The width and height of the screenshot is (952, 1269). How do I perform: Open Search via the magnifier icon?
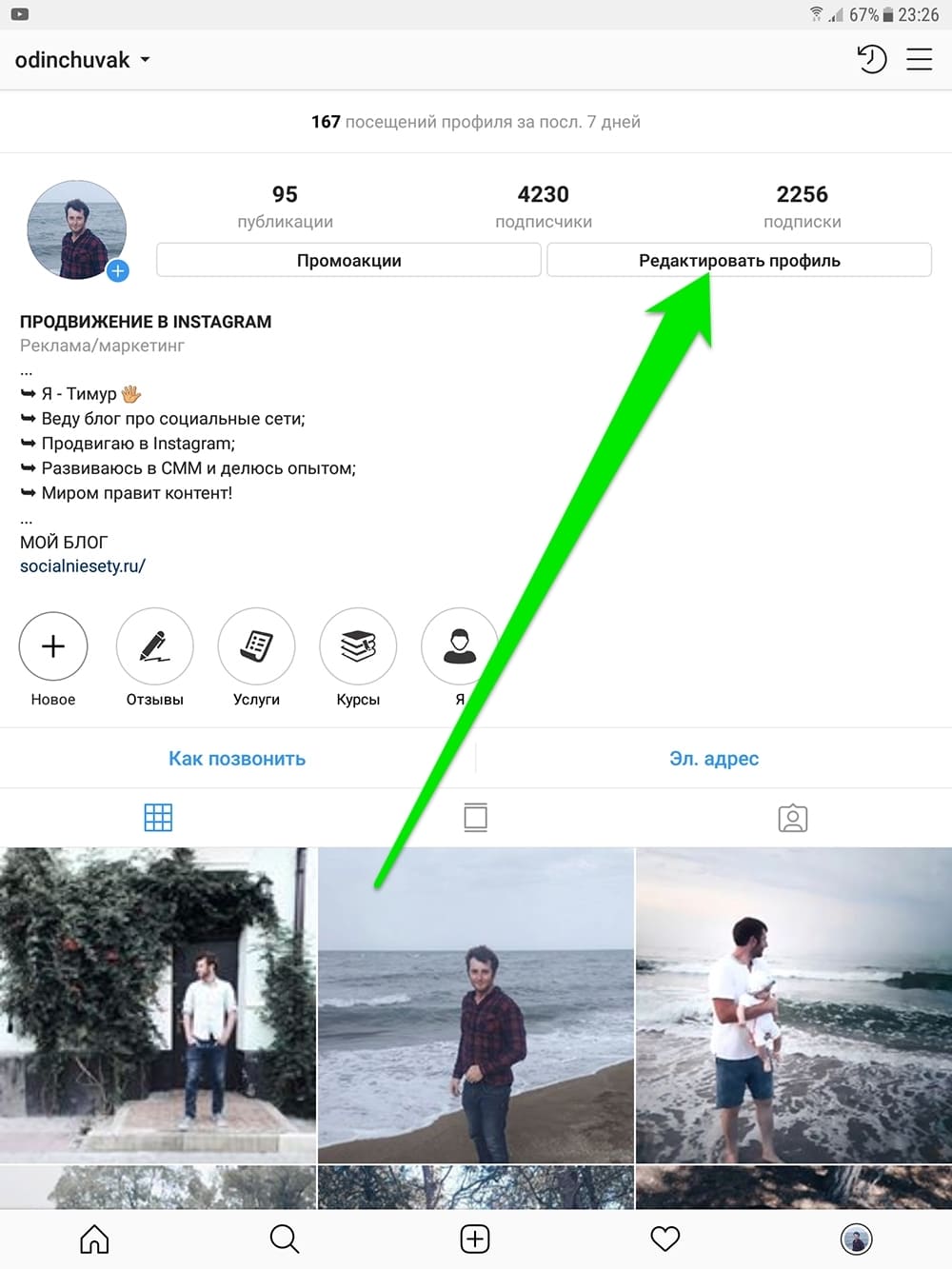tap(285, 1239)
